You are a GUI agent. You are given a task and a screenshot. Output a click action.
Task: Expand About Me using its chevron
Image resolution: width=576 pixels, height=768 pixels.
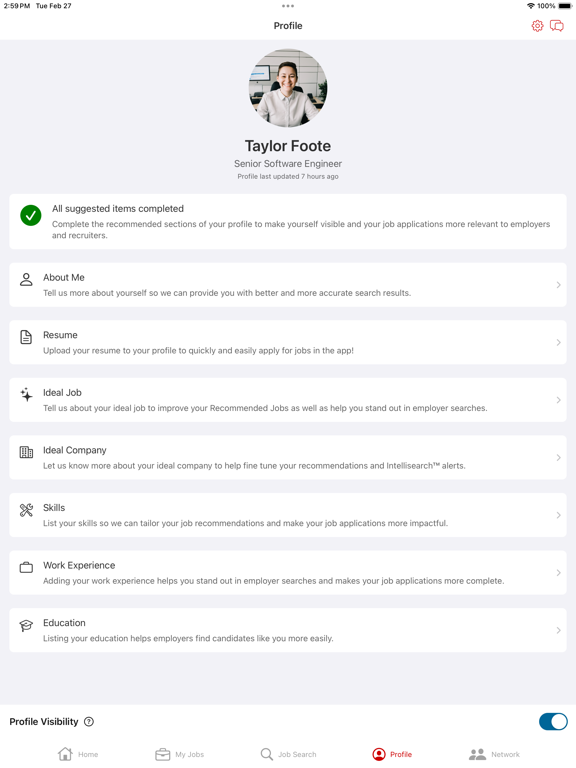pos(558,285)
